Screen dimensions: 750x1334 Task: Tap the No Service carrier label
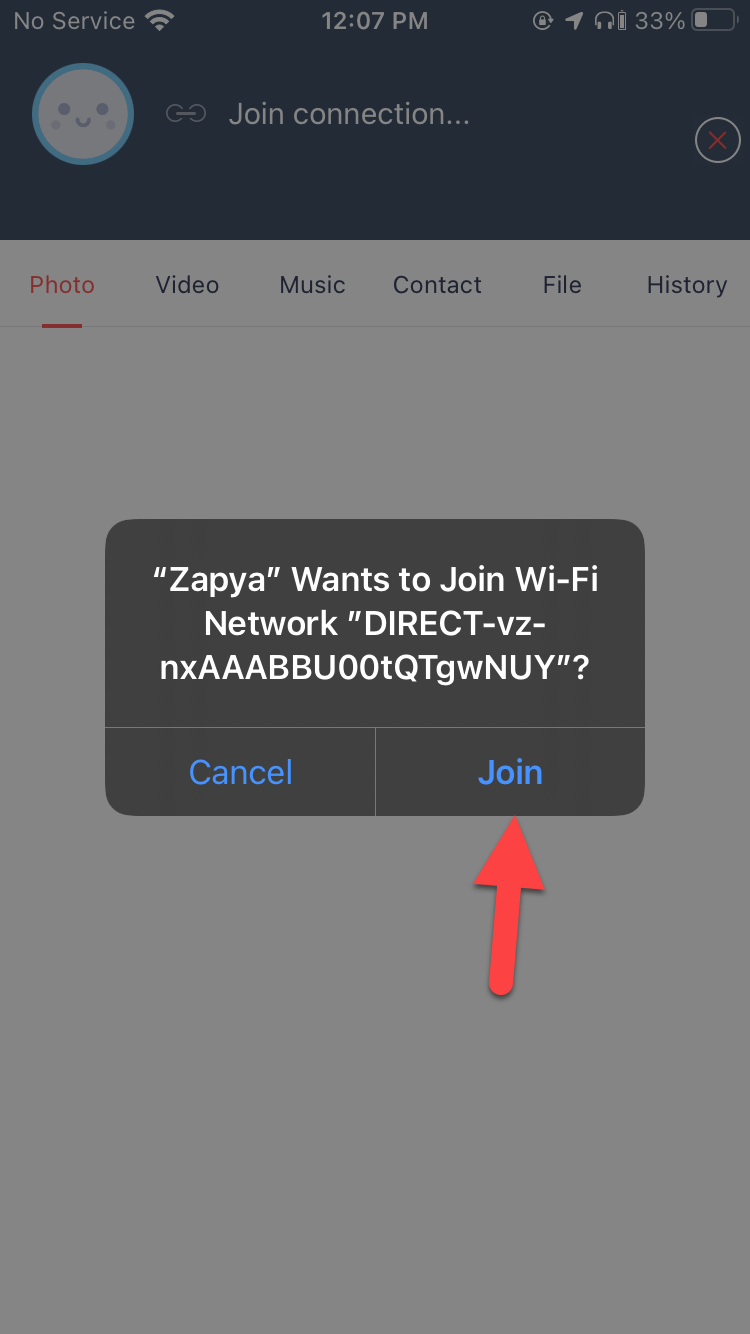[74, 21]
